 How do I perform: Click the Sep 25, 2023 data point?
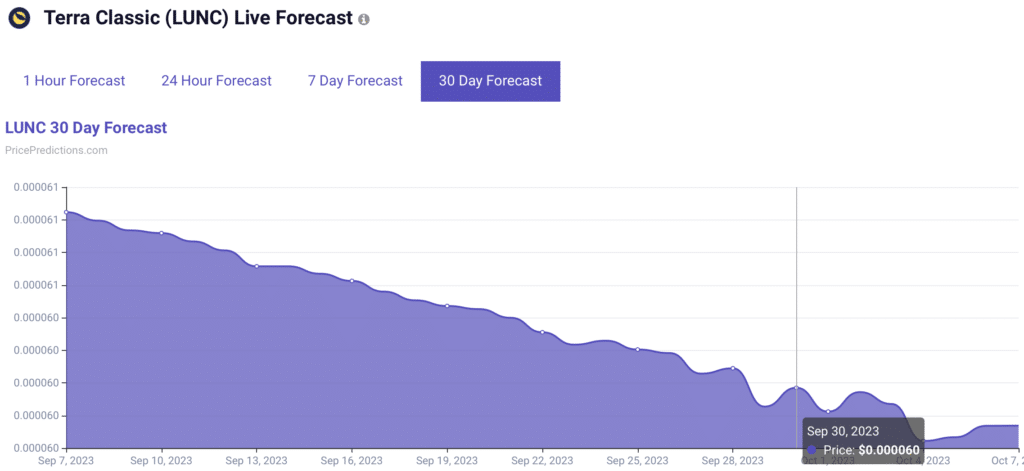(637, 349)
